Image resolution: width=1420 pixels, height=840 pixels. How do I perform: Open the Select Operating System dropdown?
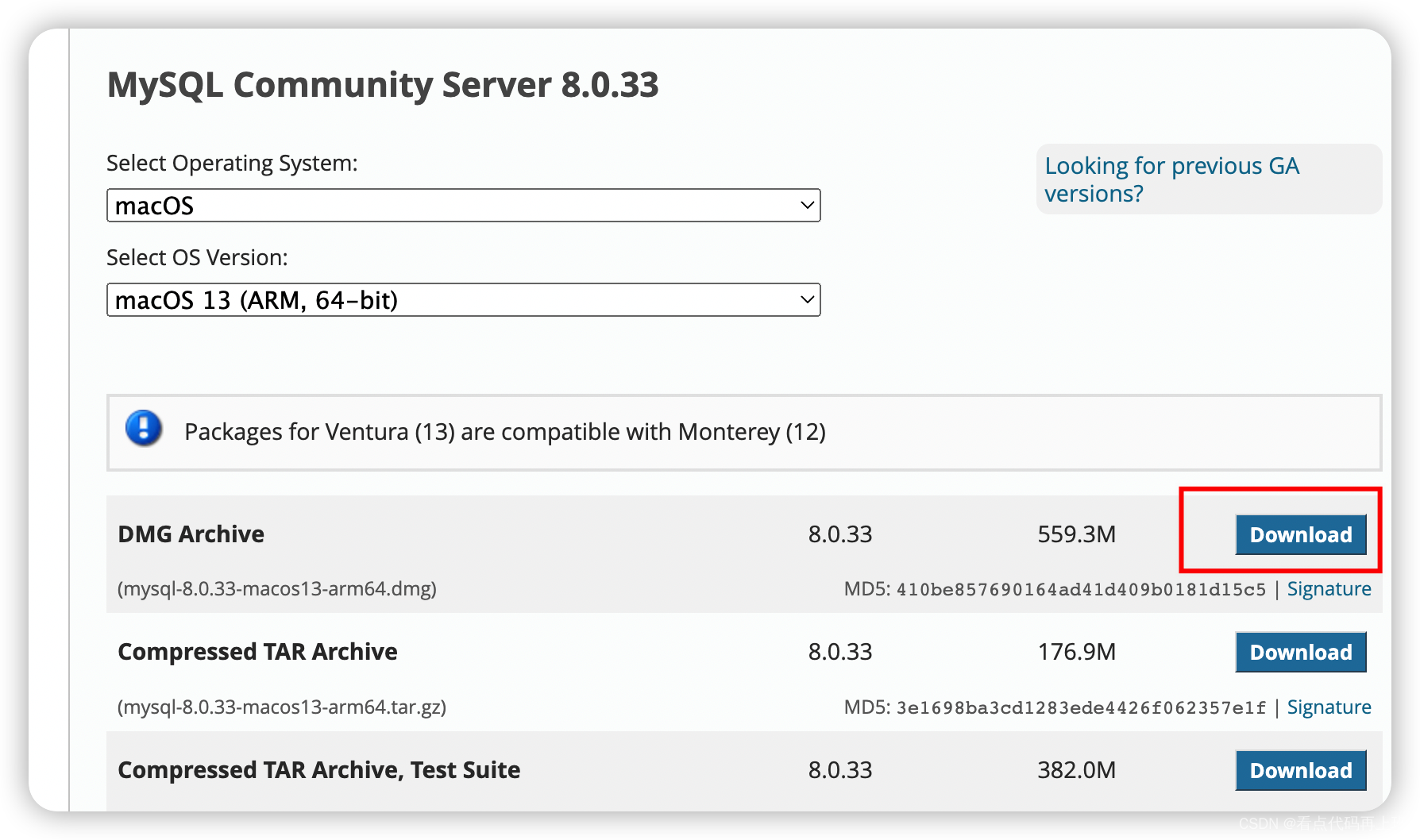(464, 205)
